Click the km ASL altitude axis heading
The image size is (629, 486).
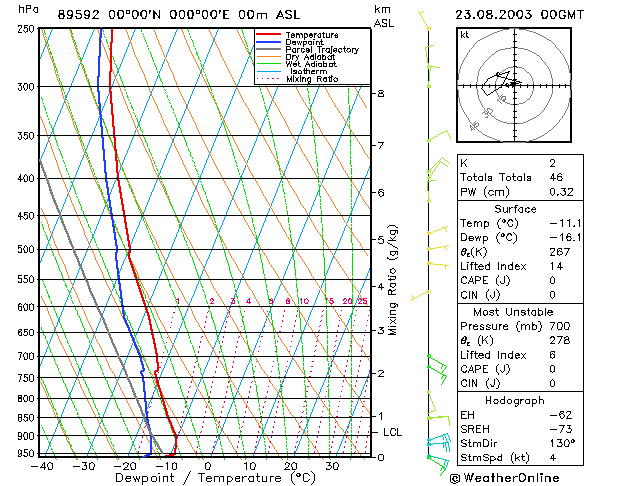click(383, 16)
